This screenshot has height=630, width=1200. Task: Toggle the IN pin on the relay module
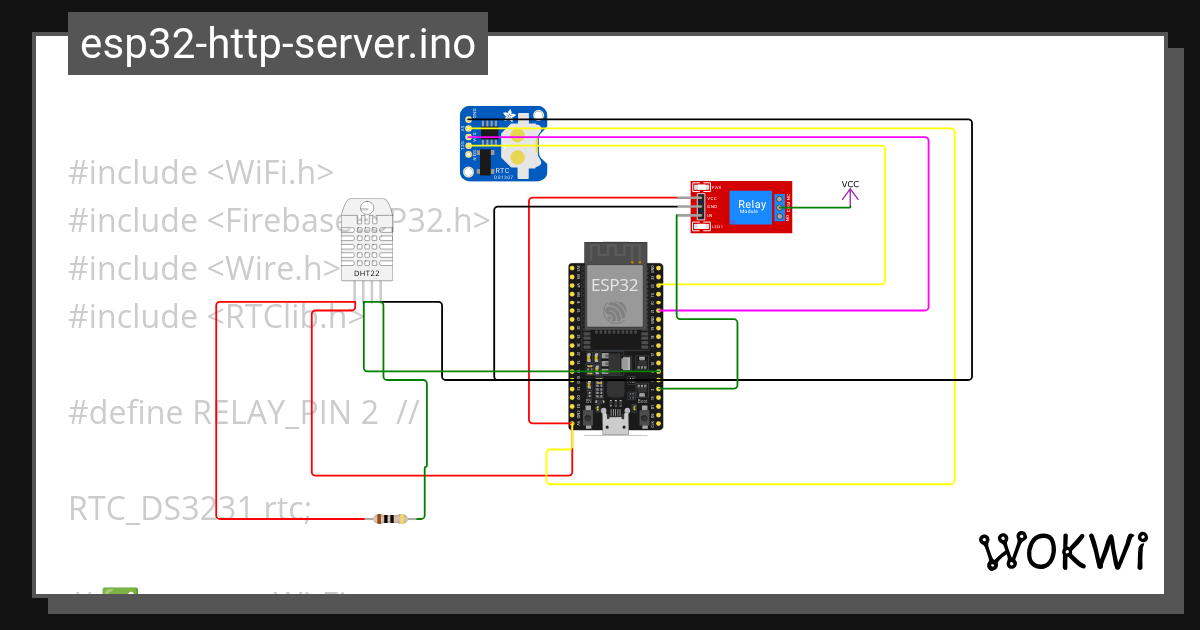click(700, 216)
